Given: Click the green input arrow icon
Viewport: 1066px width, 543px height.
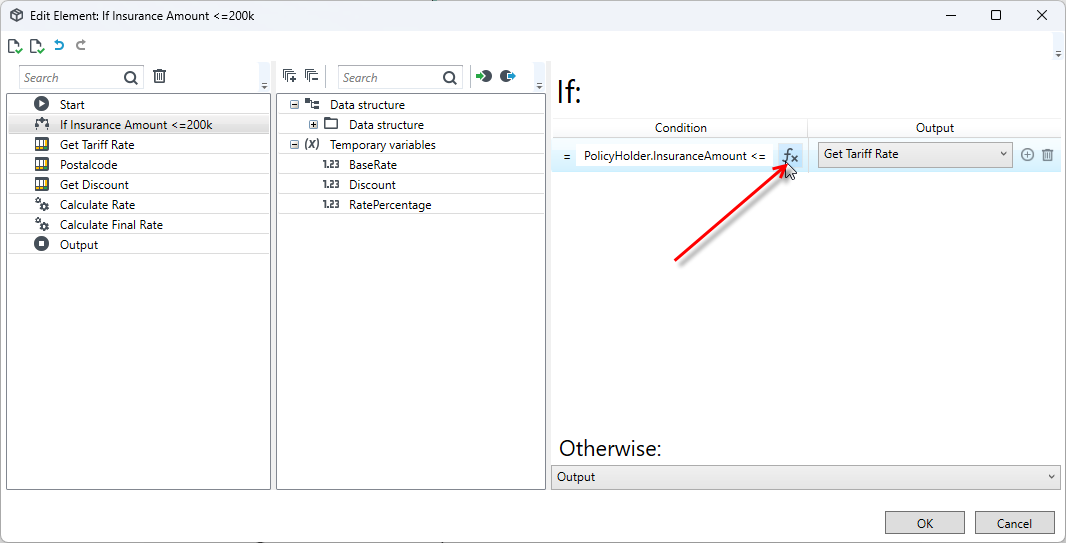Looking at the screenshot, I should pos(483,76).
